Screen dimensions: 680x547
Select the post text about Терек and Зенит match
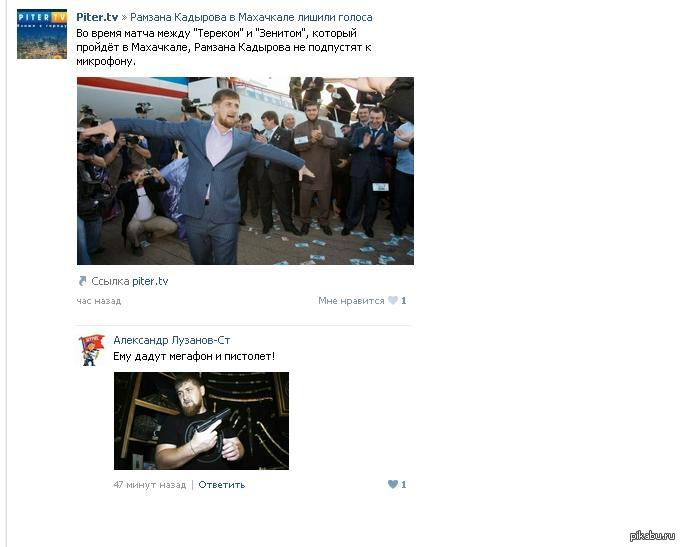tap(224, 47)
